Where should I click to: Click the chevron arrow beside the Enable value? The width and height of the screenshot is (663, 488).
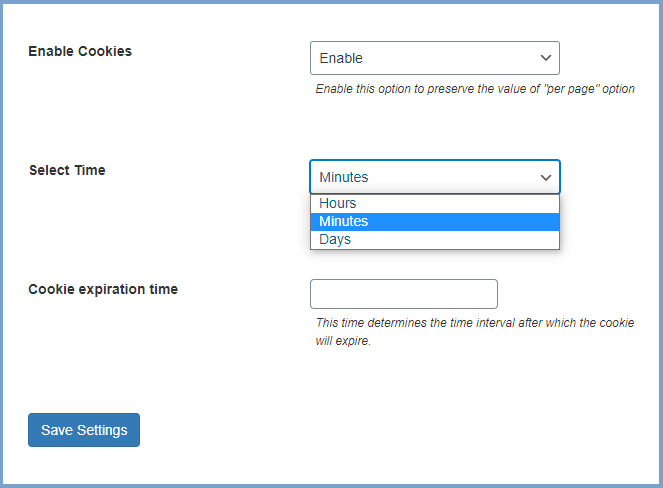pyautogui.click(x=546, y=58)
